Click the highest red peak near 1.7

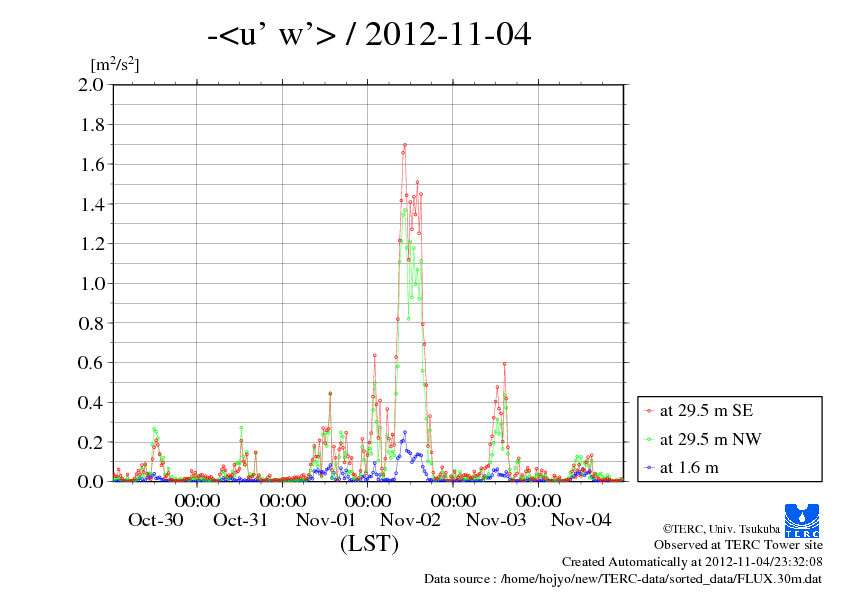pyautogui.click(x=405, y=145)
